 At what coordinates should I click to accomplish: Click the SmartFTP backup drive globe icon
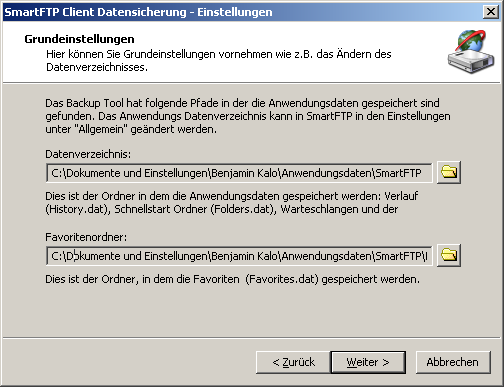coord(471,52)
